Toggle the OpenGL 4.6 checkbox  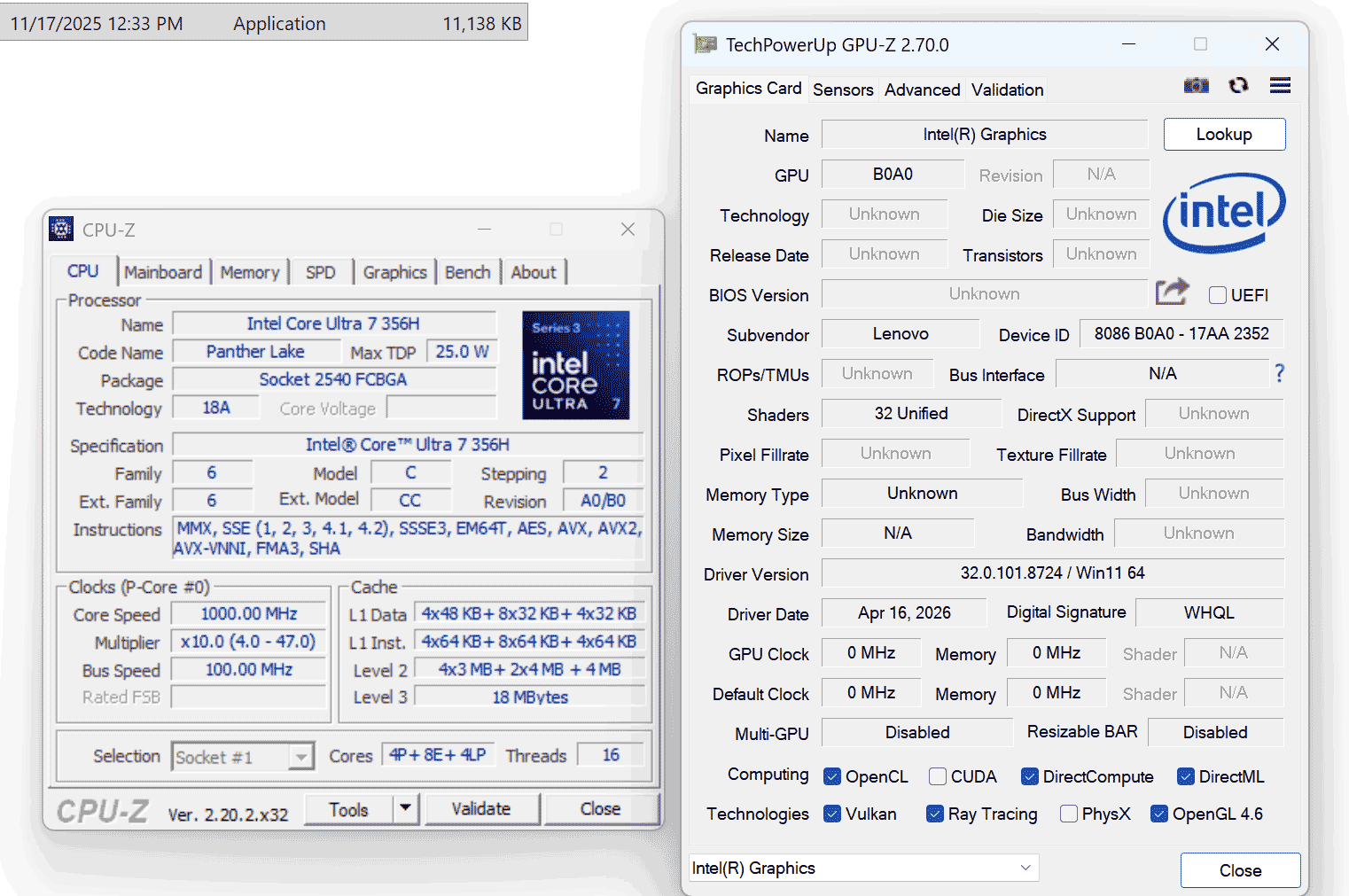[x=1159, y=814]
